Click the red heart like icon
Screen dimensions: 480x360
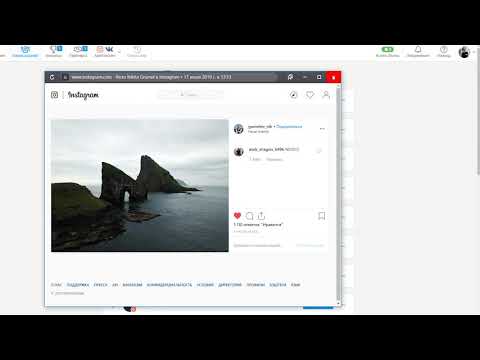tap(237, 216)
